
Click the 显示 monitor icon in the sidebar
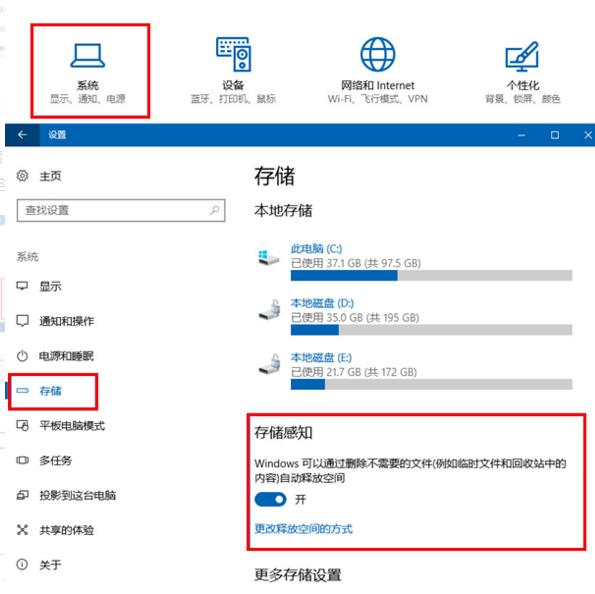click(22, 286)
